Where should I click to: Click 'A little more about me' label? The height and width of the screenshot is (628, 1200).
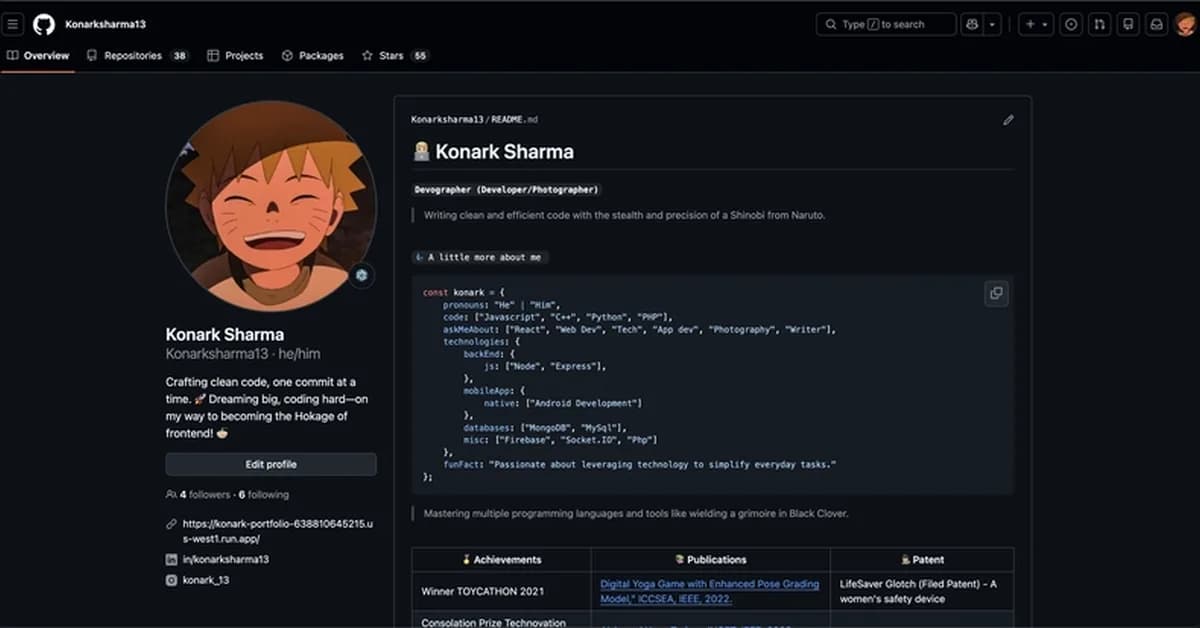pos(480,257)
